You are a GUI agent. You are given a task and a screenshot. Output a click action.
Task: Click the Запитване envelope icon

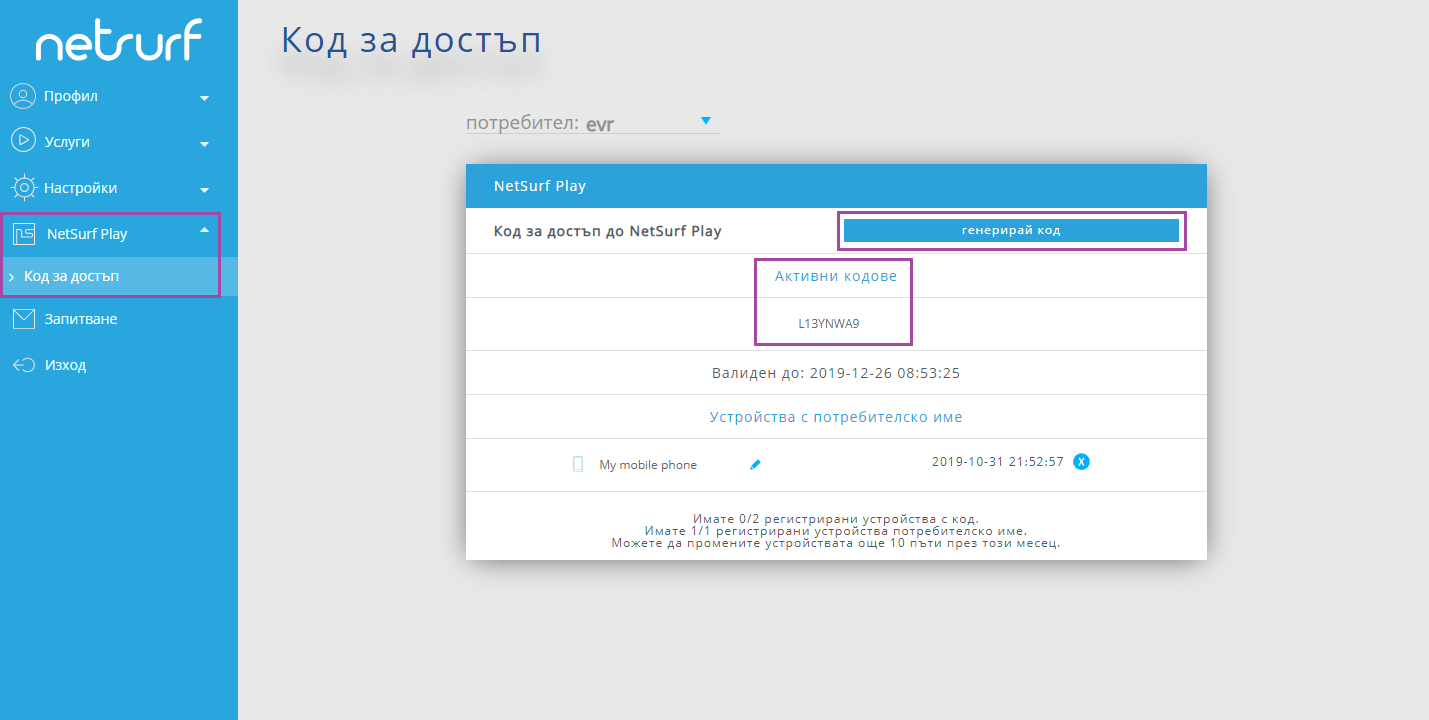23,319
